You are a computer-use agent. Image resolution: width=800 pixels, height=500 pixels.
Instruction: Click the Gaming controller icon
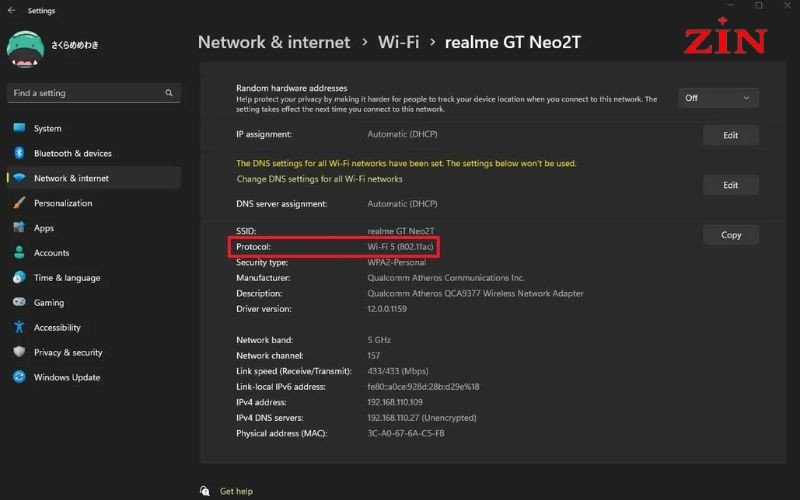tap(18, 302)
